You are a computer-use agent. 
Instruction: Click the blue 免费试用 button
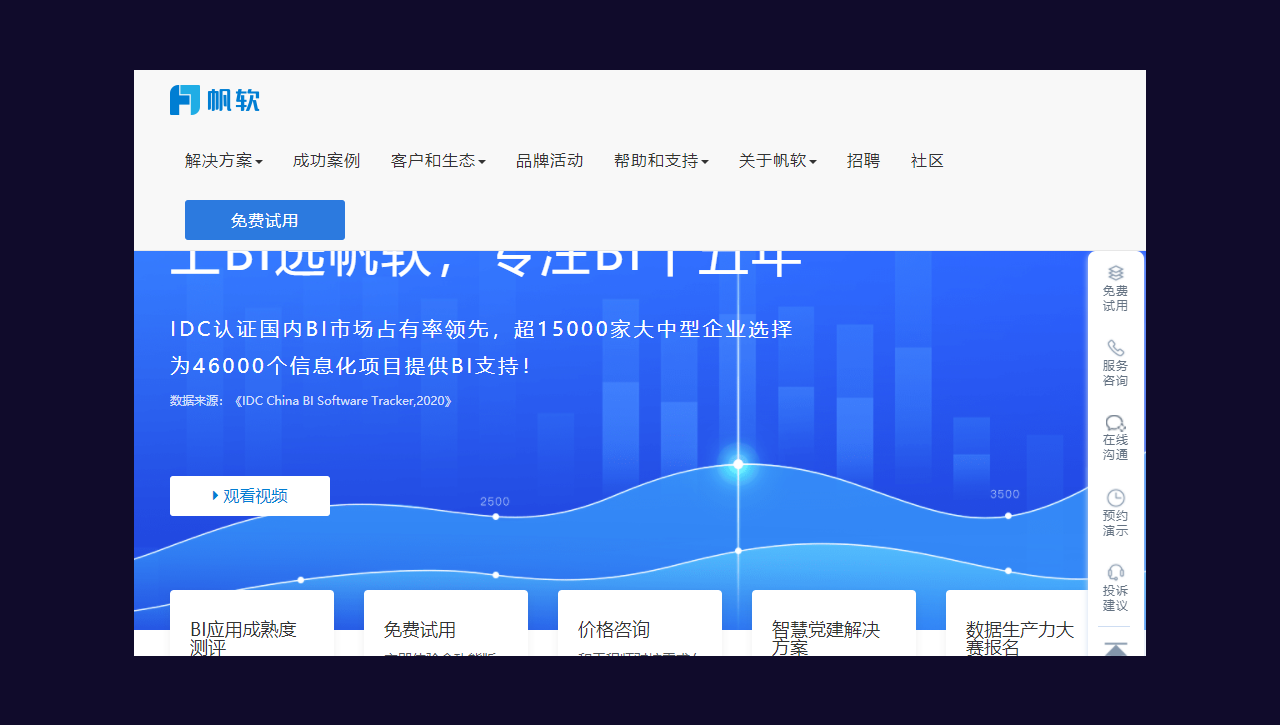coord(265,220)
